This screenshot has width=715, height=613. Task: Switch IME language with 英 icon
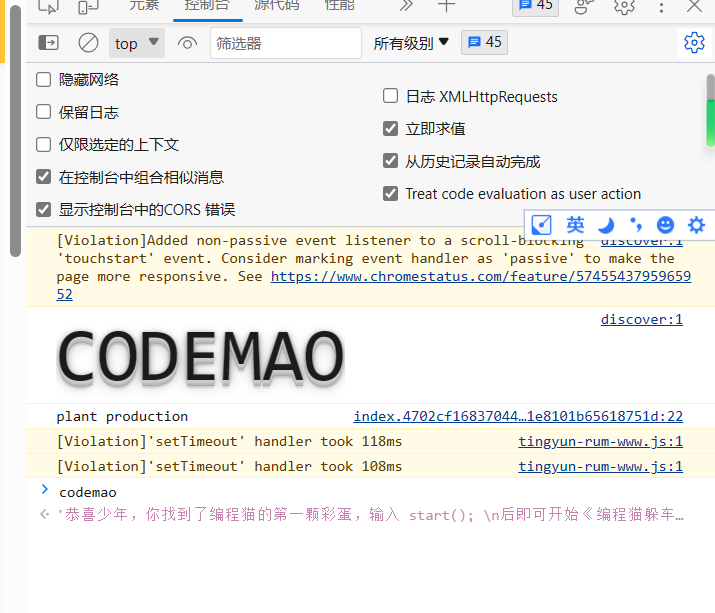tap(575, 225)
